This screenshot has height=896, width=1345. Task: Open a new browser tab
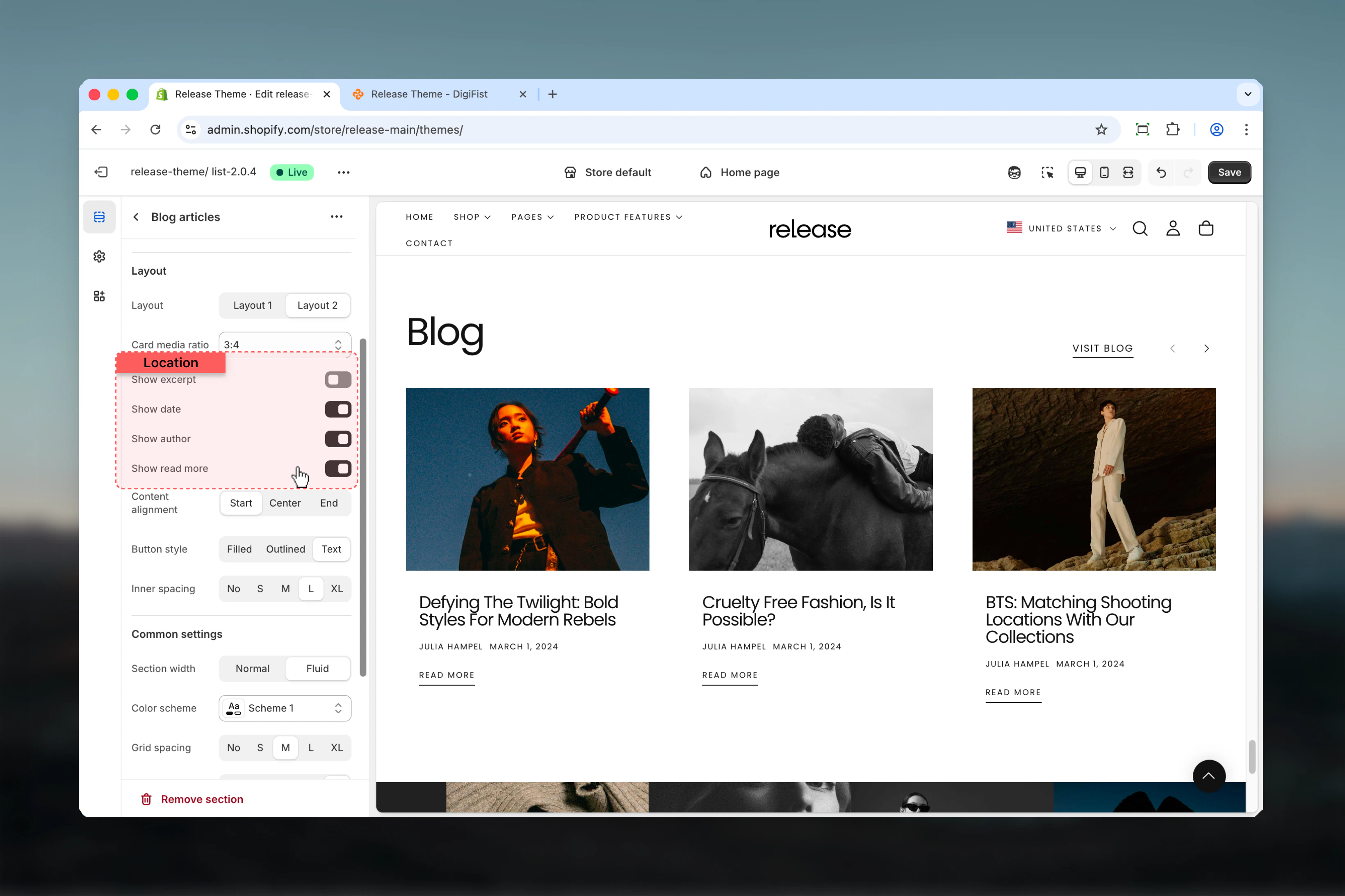coord(552,94)
